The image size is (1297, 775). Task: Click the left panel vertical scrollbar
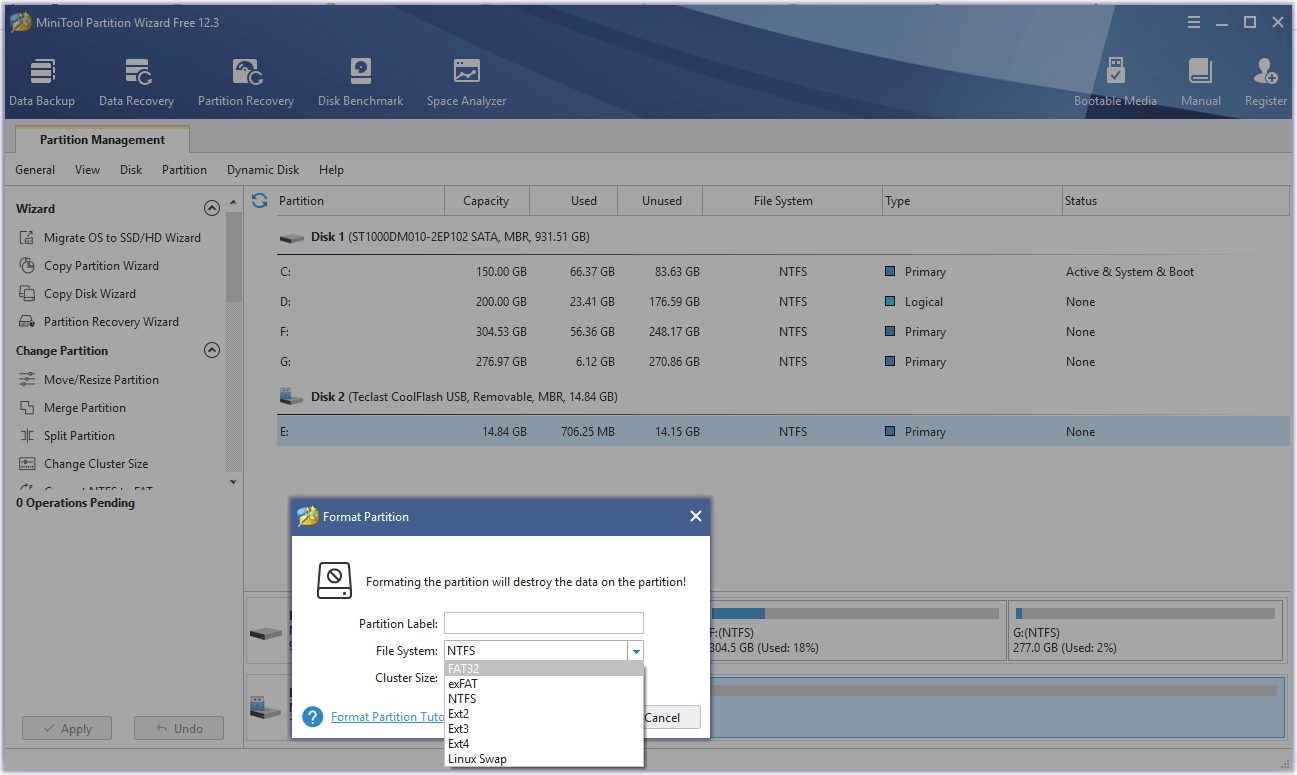pyautogui.click(x=234, y=257)
